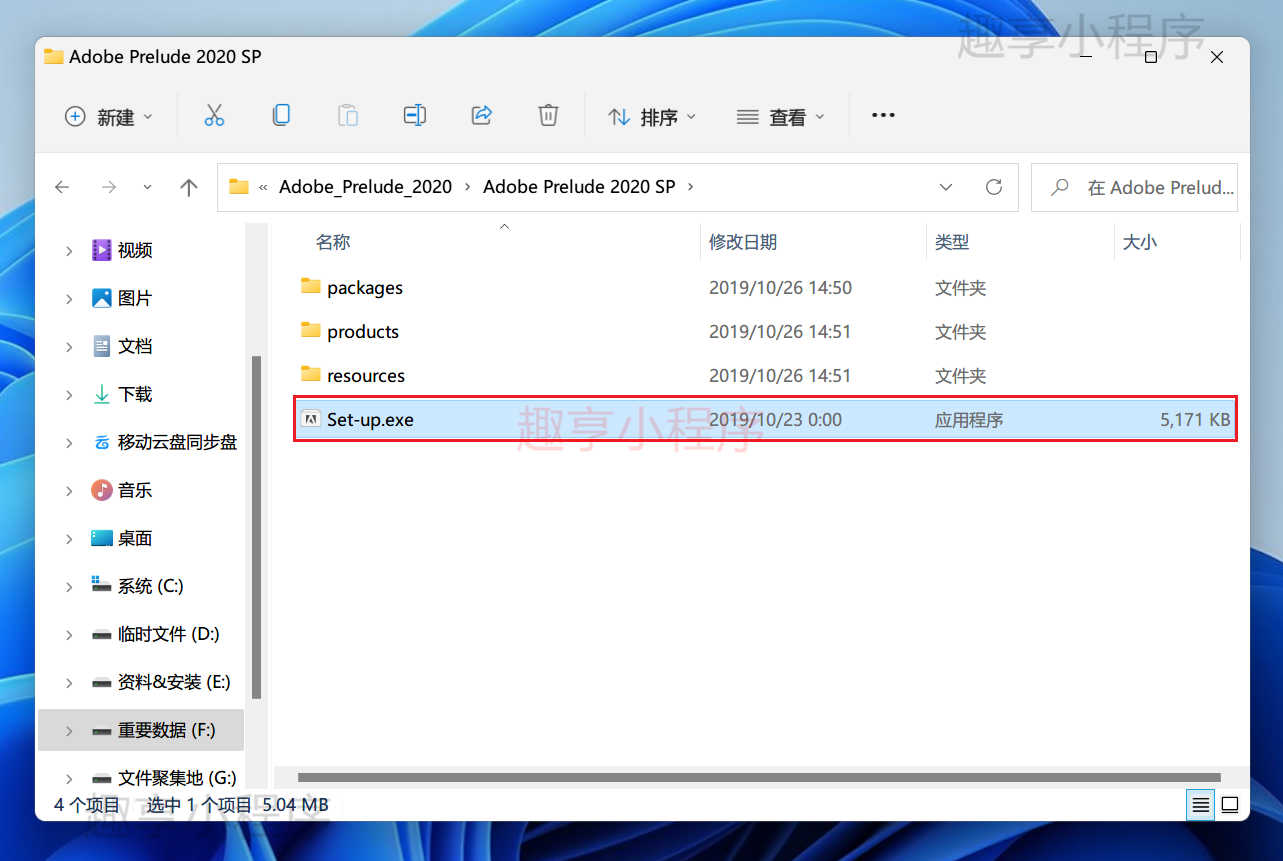Click the 音乐 music icon in sidebar
The height and width of the screenshot is (861, 1283).
[x=101, y=490]
